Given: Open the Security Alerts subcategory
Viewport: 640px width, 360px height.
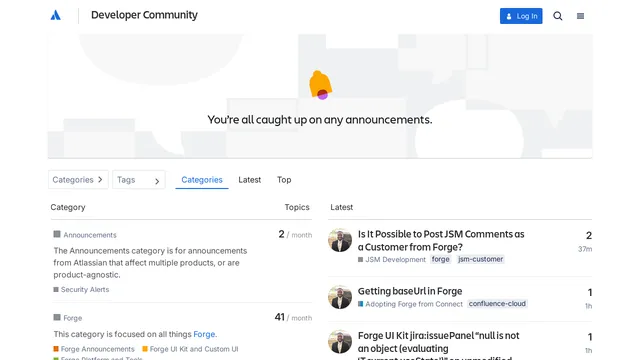Looking at the screenshot, I should [85, 289].
